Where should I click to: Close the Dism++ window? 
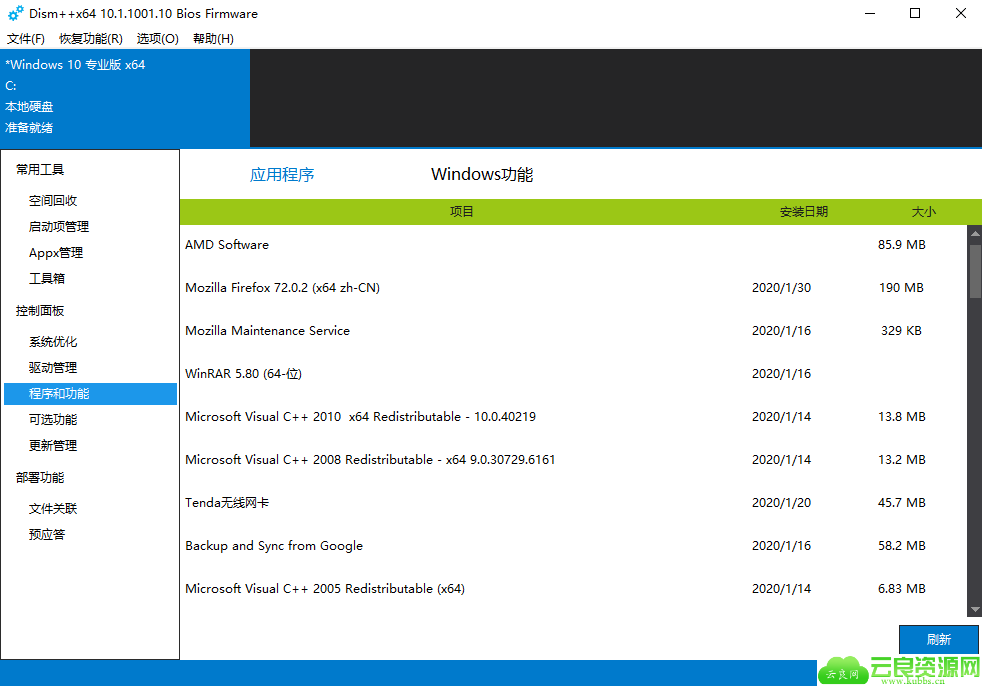coord(961,13)
